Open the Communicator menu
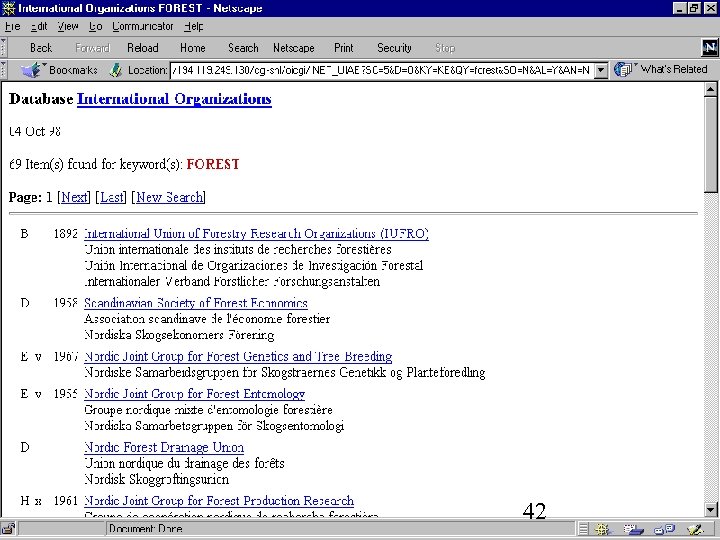The height and width of the screenshot is (540, 720). pos(143,27)
